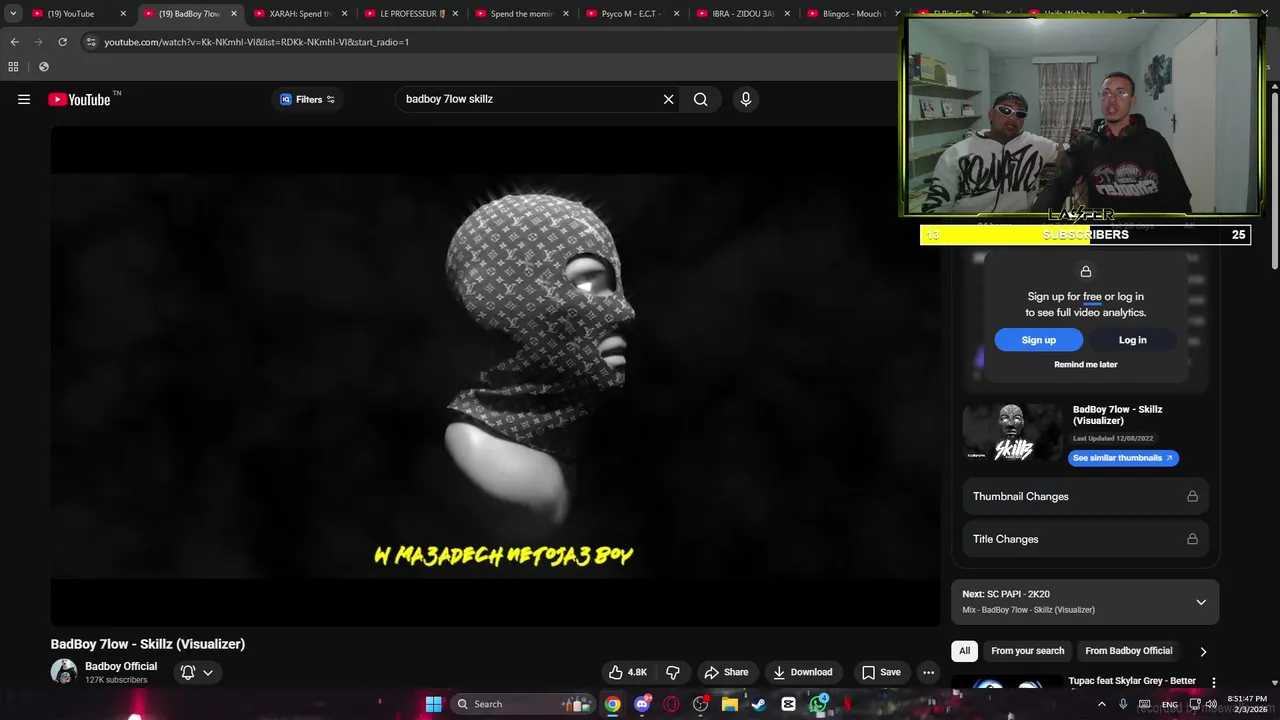The width and height of the screenshot is (1280, 720).
Task: Open the YouTube hamburger guide menu
Action: [x=24, y=99]
